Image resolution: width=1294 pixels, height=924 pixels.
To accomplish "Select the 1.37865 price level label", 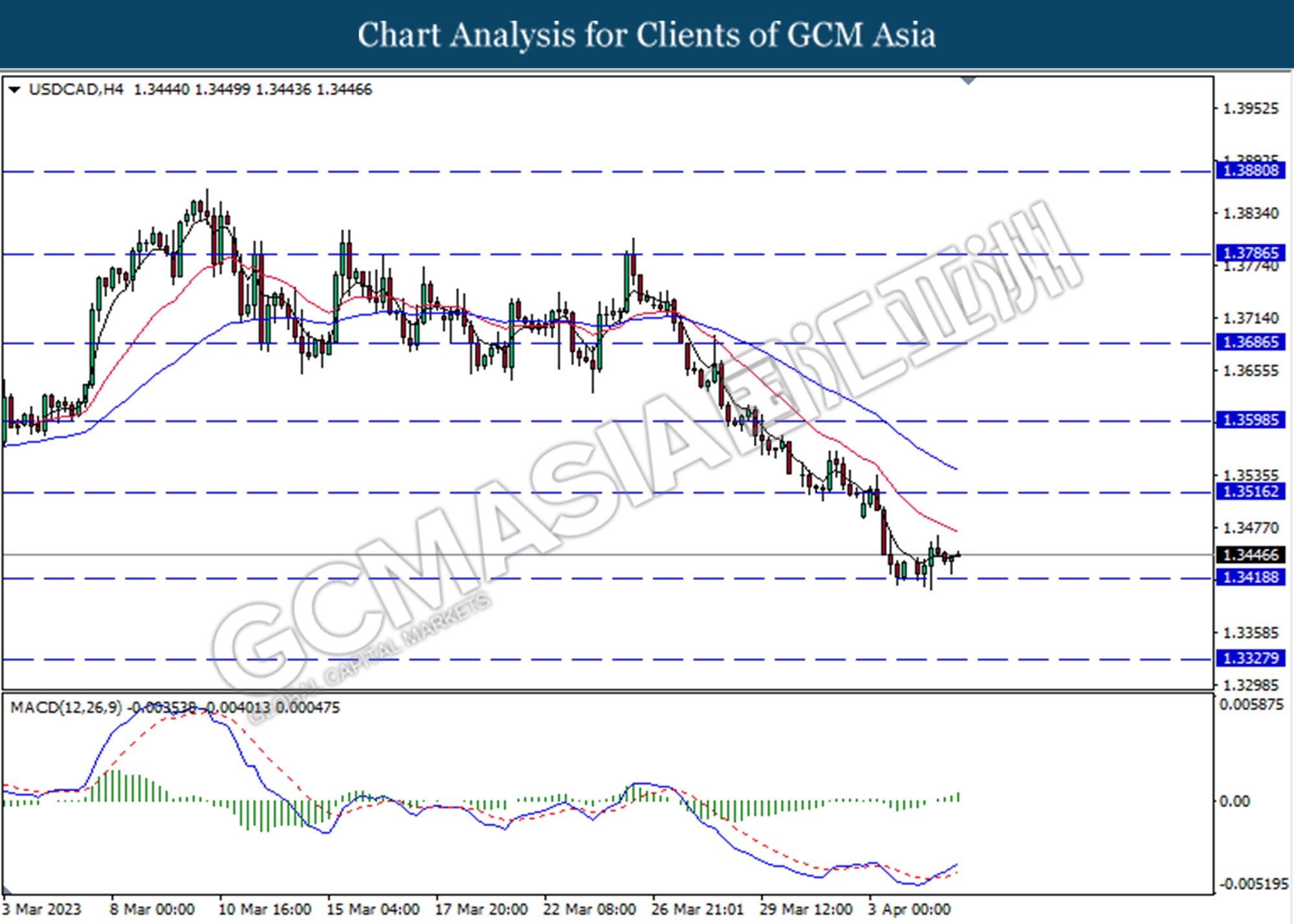I will [1250, 253].
